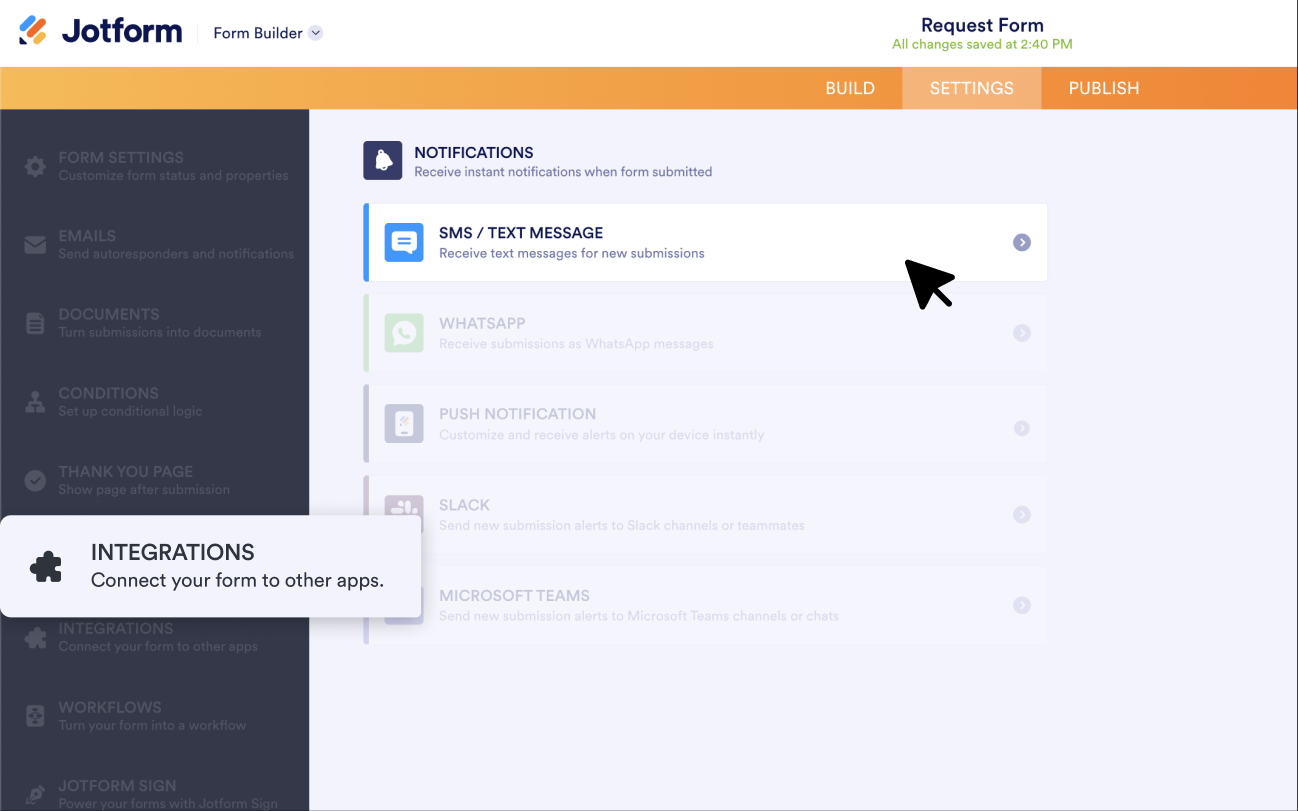Click the Request Form title
The image size is (1298, 811).
(982, 25)
